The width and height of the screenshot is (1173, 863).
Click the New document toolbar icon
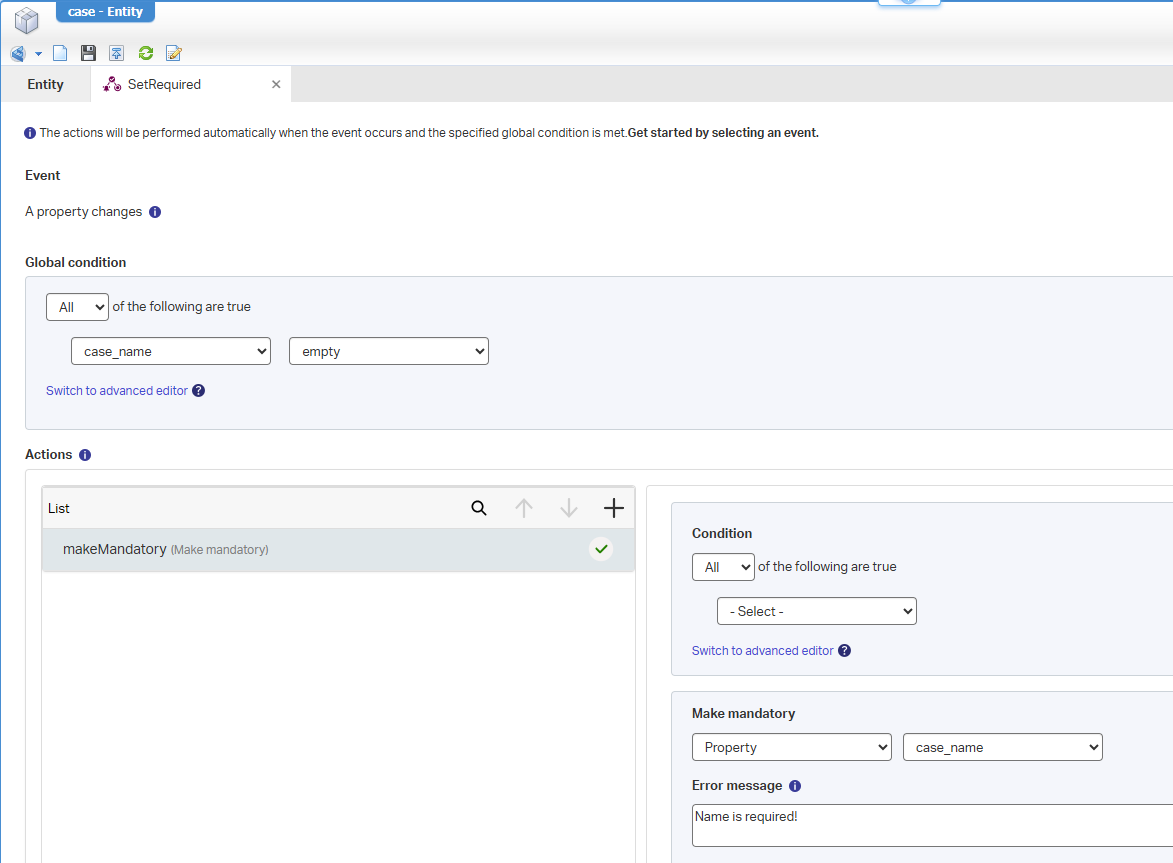coord(60,53)
